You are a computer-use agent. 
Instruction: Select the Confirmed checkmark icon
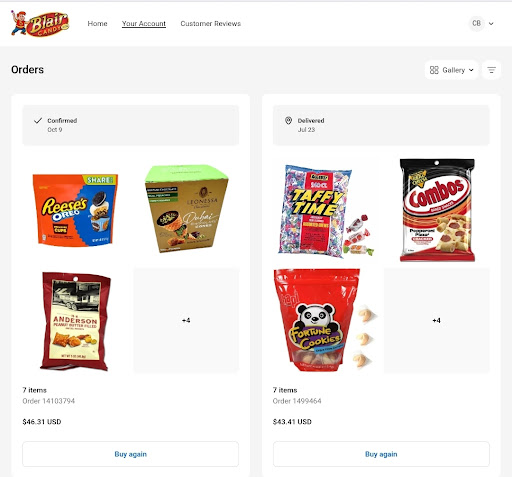(38, 121)
